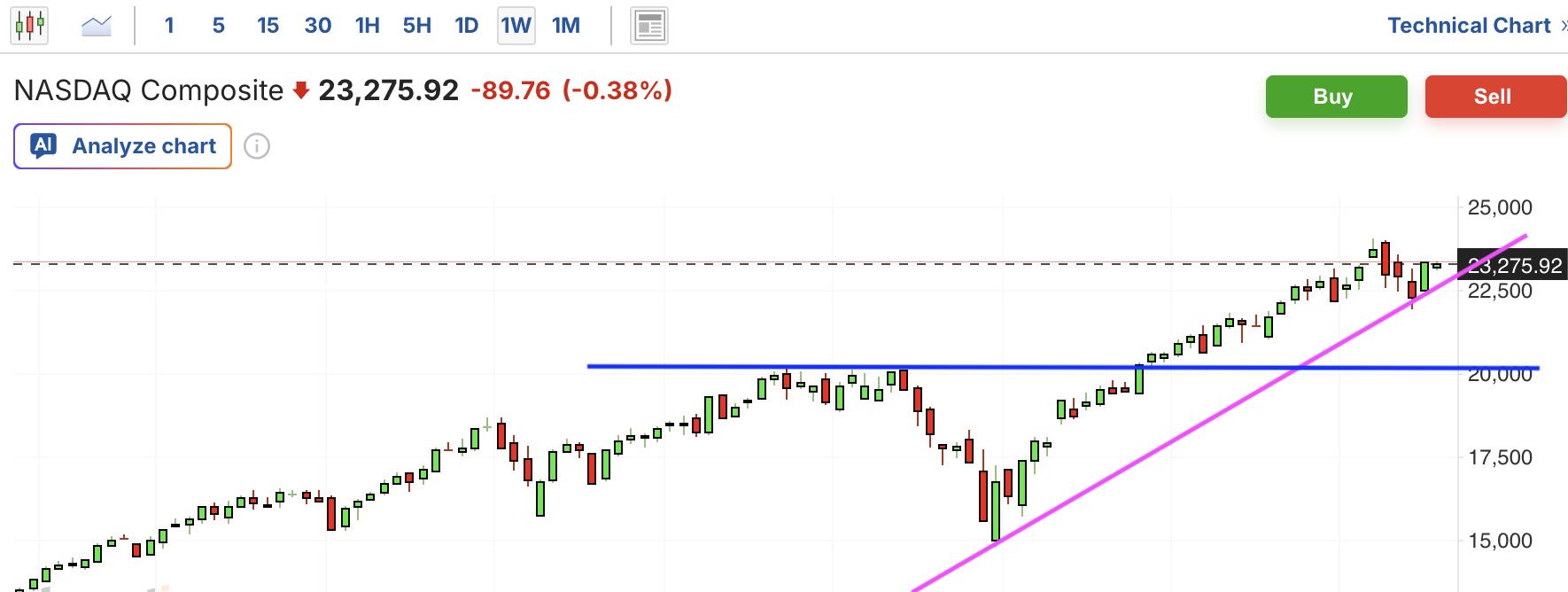The height and width of the screenshot is (592, 1568).
Task: Select the 5 minute timeframe
Action: 219,26
